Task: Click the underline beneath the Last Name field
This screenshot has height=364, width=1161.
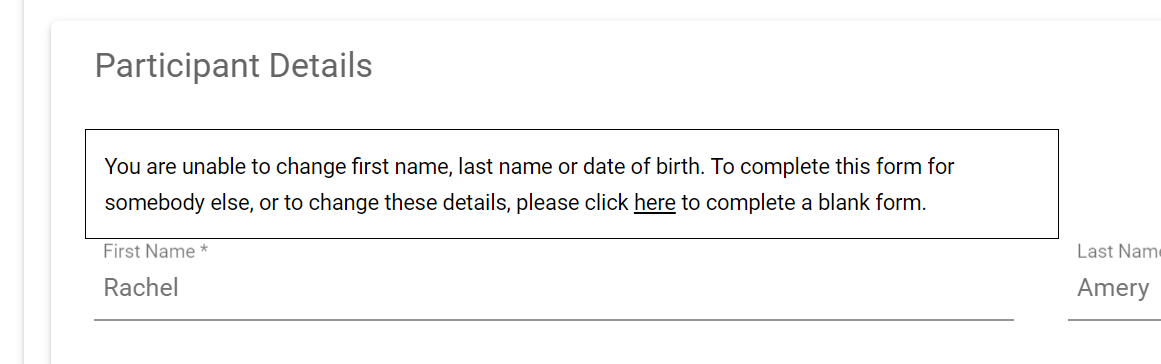Action: (x=1114, y=320)
